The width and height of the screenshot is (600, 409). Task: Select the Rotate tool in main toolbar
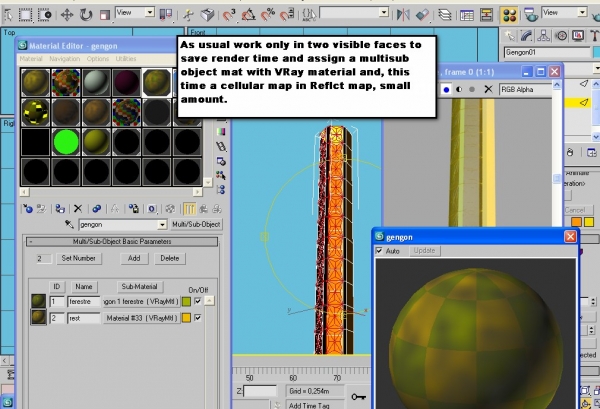coord(86,15)
